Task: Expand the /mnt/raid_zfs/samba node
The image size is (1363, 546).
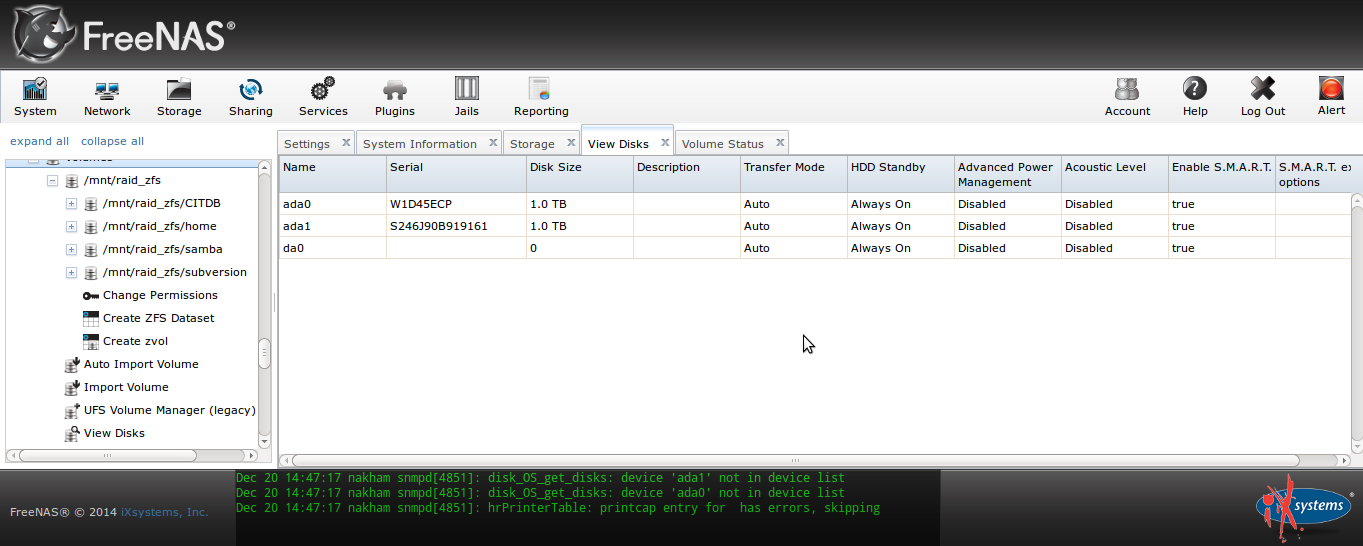Action: [71, 250]
